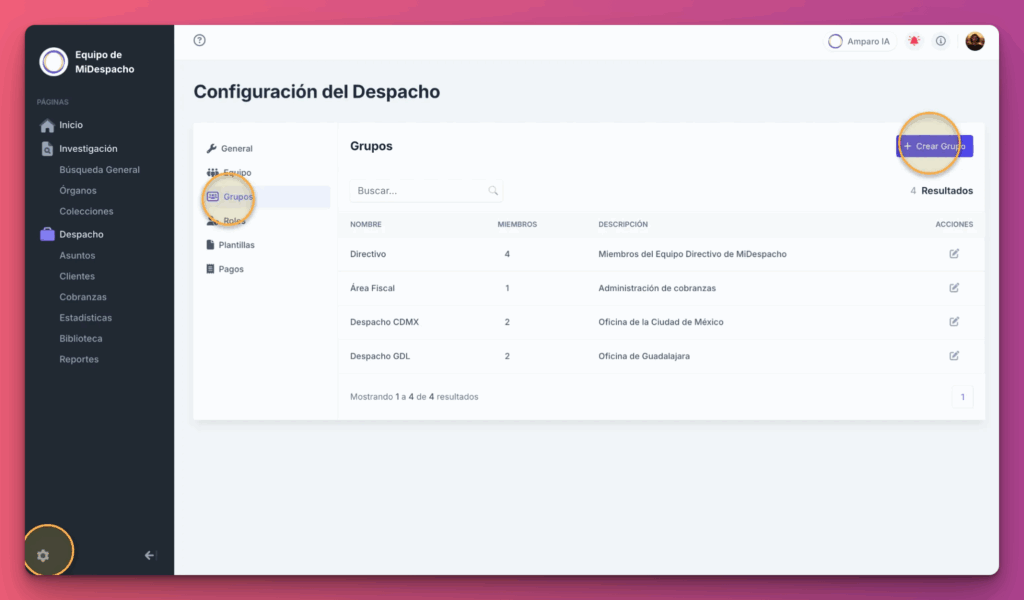Edit the Directivo group with the pencil icon

(953, 255)
